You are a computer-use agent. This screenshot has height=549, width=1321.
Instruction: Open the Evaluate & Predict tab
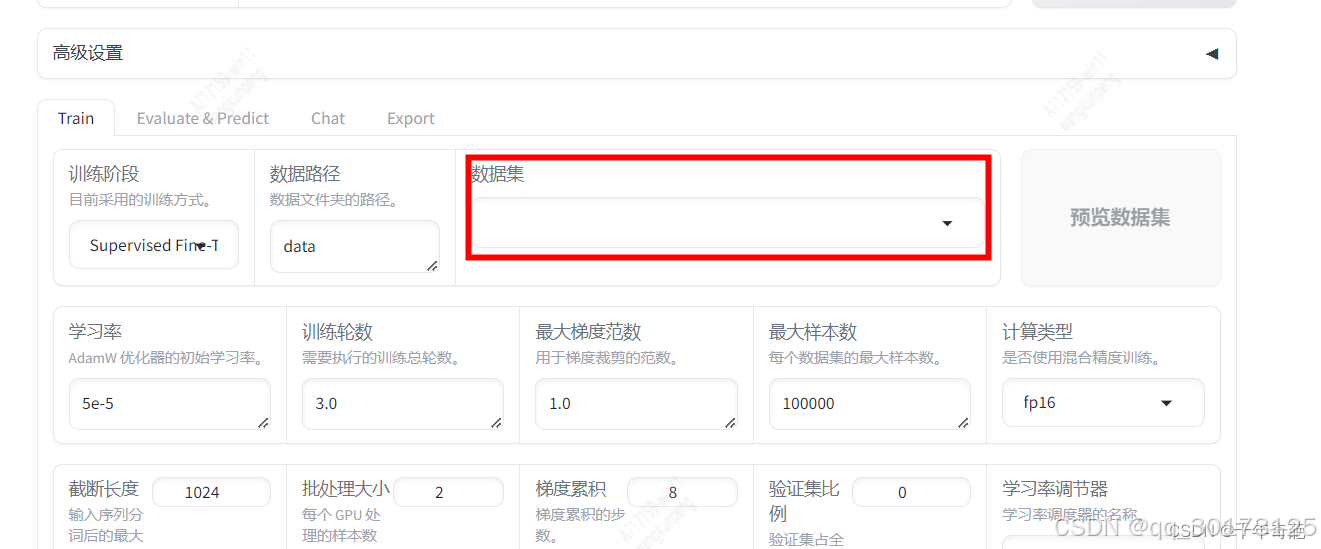coord(203,118)
